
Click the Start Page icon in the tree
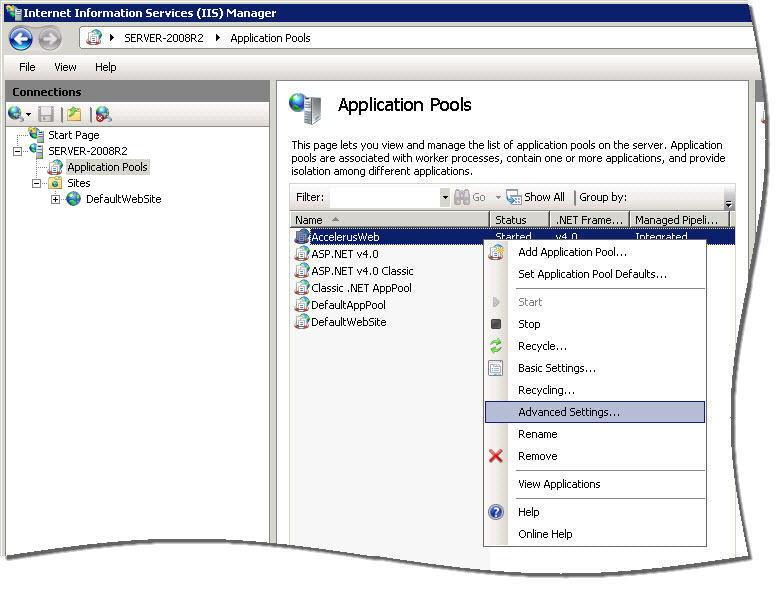click(x=36, y=134)
